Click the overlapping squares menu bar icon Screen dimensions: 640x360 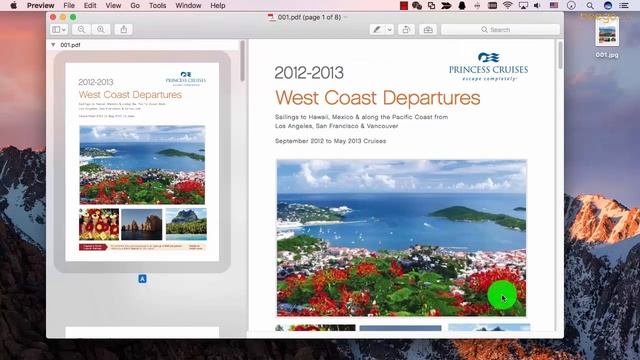click(x=431, y=5)
